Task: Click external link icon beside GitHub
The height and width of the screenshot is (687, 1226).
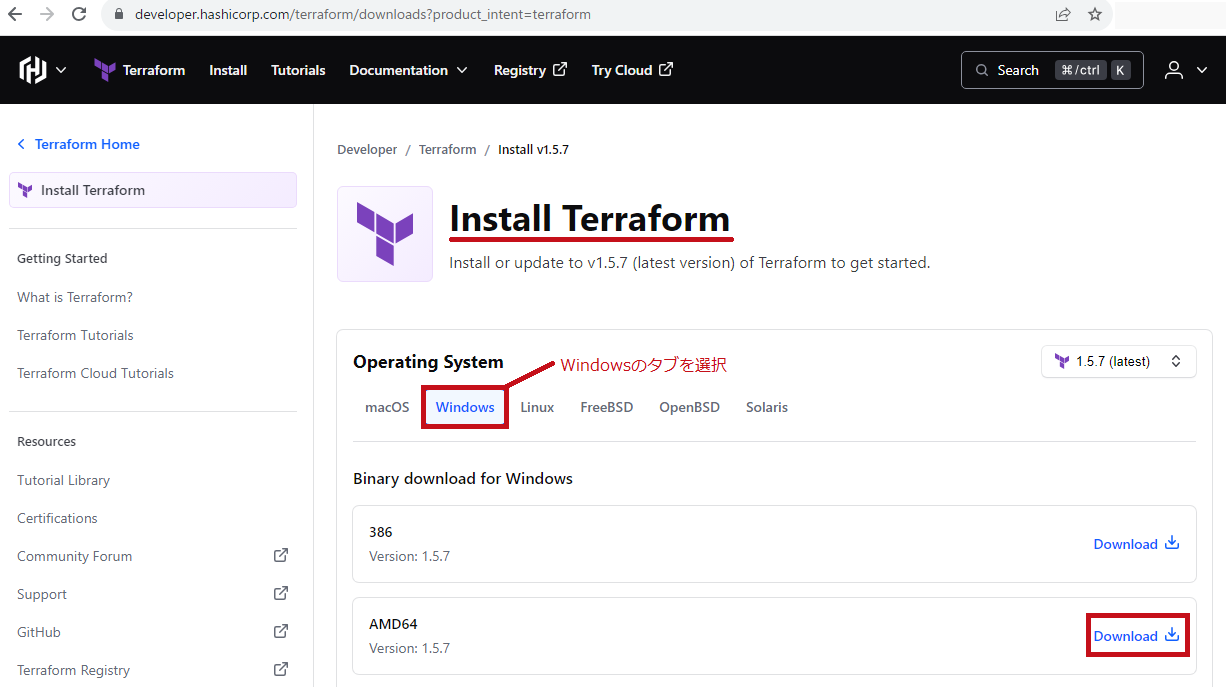Action: [281, 631]
